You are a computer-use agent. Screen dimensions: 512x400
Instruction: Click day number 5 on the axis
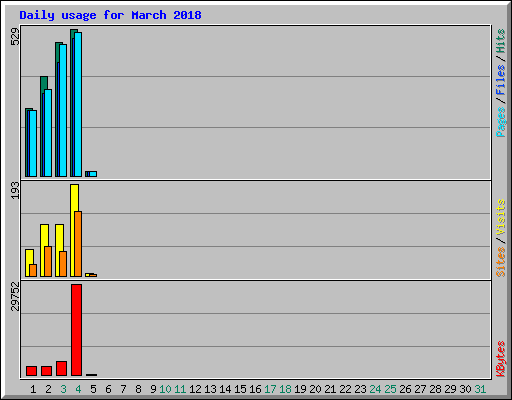click(93, 389)
